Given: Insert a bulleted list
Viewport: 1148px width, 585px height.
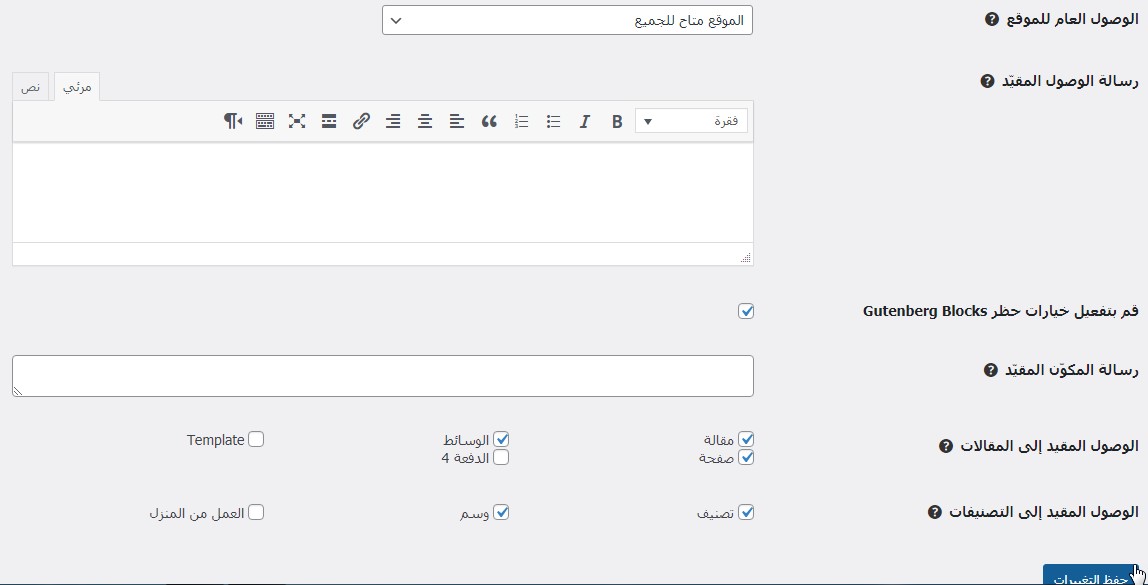Looking at the screenshot, I should (553, 121).
